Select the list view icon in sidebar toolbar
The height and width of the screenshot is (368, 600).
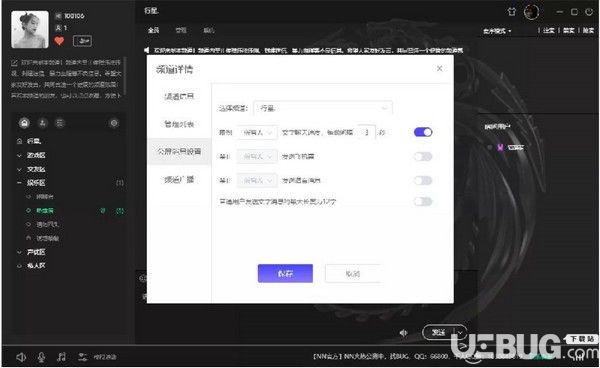60,123
